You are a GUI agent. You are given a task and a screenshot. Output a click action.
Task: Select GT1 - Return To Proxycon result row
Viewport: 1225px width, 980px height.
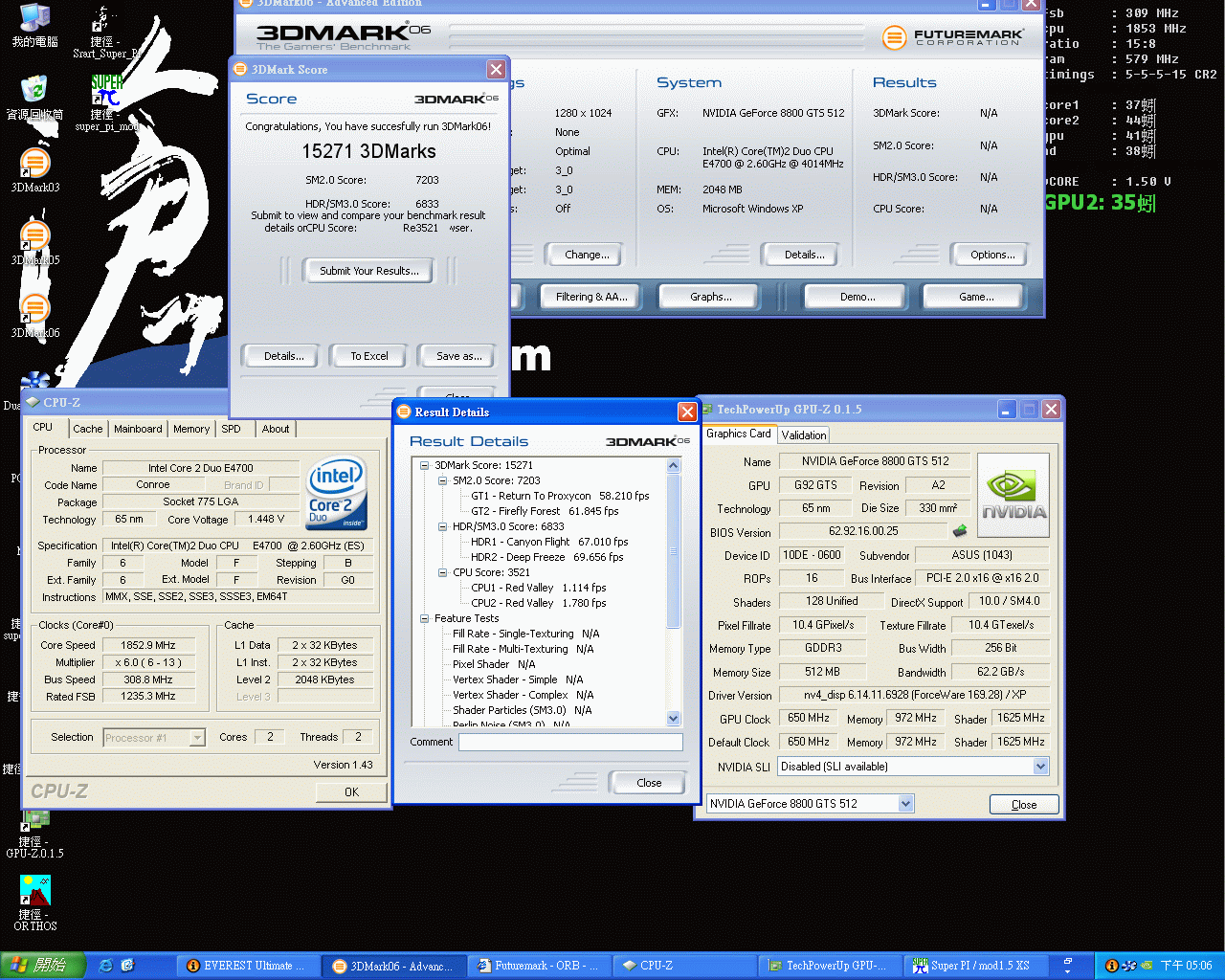pos(560,496)
